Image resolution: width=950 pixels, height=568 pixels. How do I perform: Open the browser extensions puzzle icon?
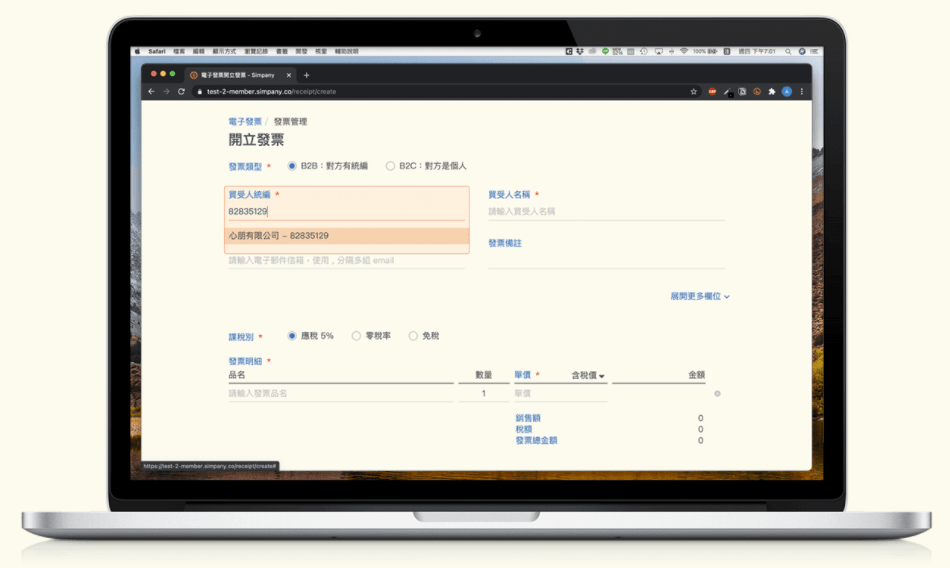coord(771,91)
